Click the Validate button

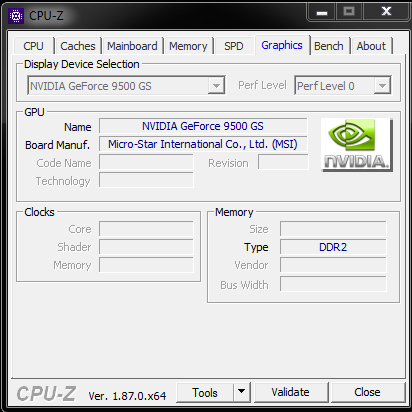click(x=290, y=392)
